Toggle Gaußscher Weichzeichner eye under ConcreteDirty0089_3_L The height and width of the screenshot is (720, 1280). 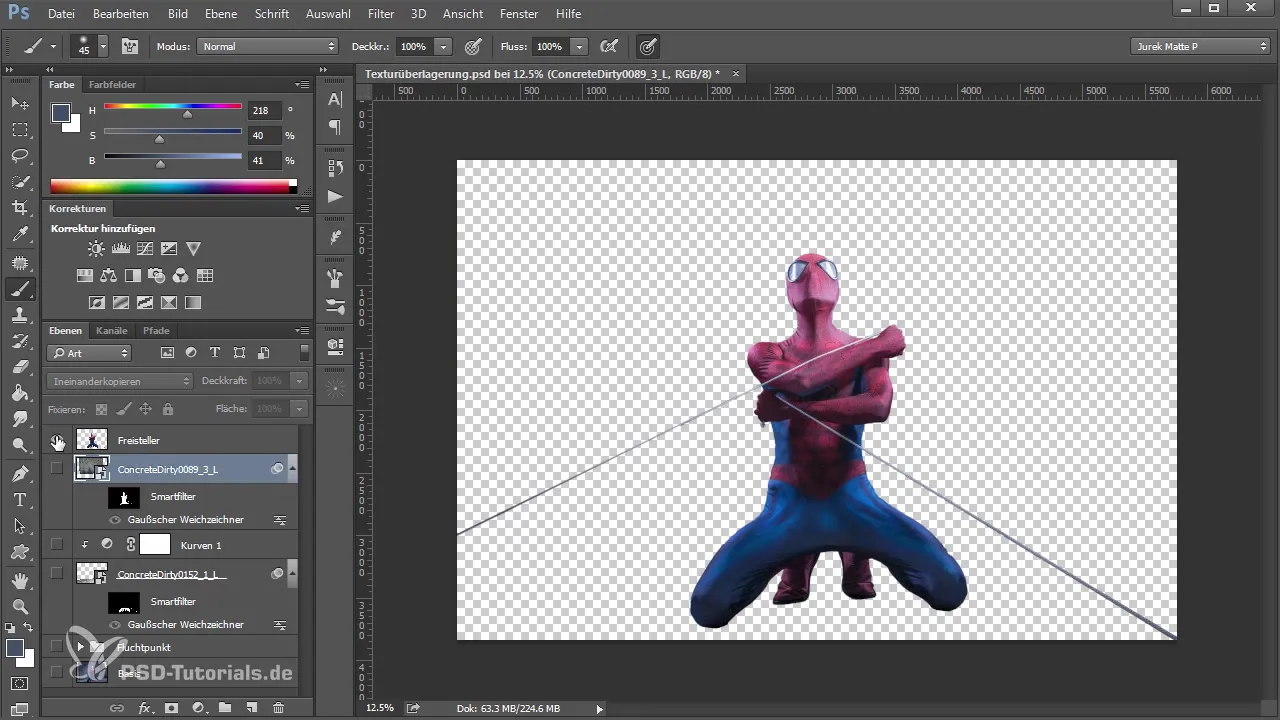[115, 520]
